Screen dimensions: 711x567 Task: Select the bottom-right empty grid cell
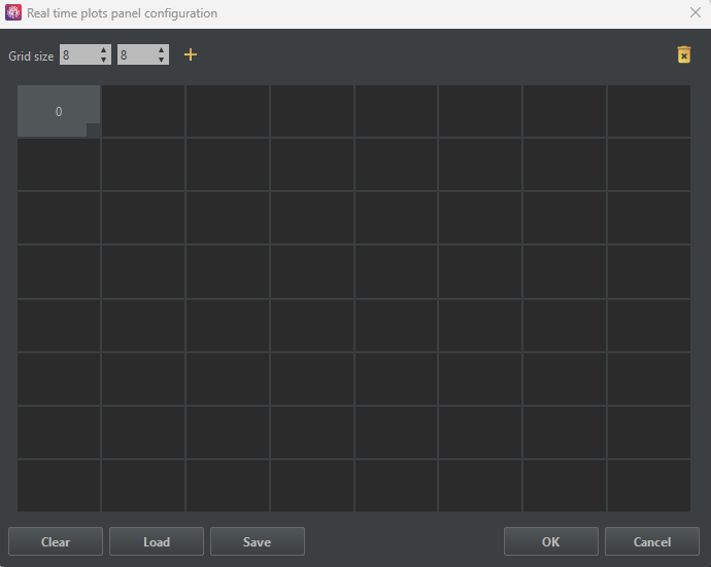click(648, 485)
